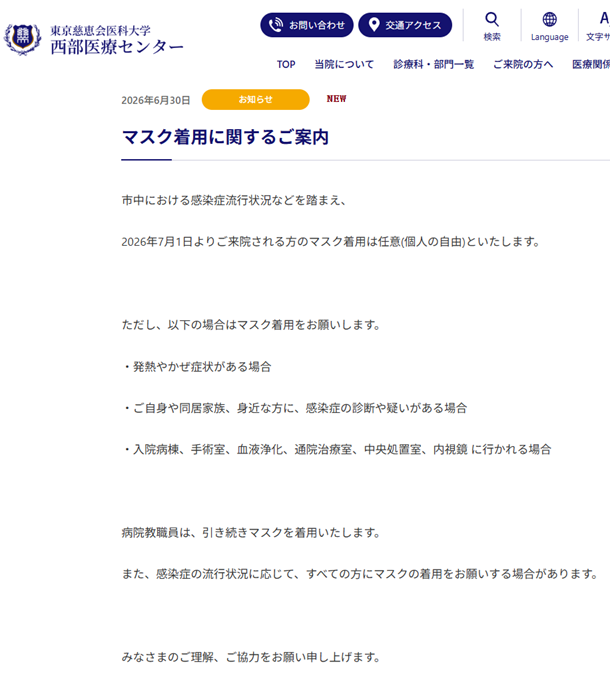Open the Language label under the globe
The width and height of the screenshot is (610, 676).
click(x=550, y=37)
